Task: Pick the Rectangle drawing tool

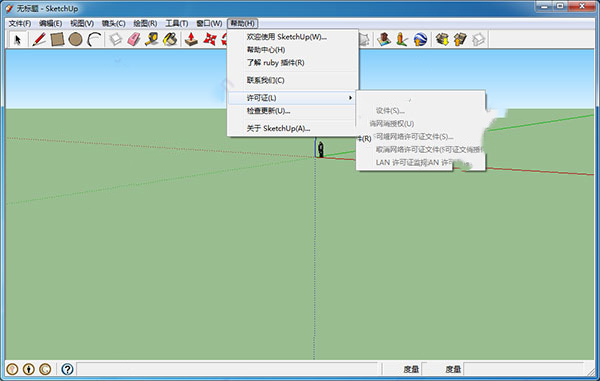Action: point(57,39)
